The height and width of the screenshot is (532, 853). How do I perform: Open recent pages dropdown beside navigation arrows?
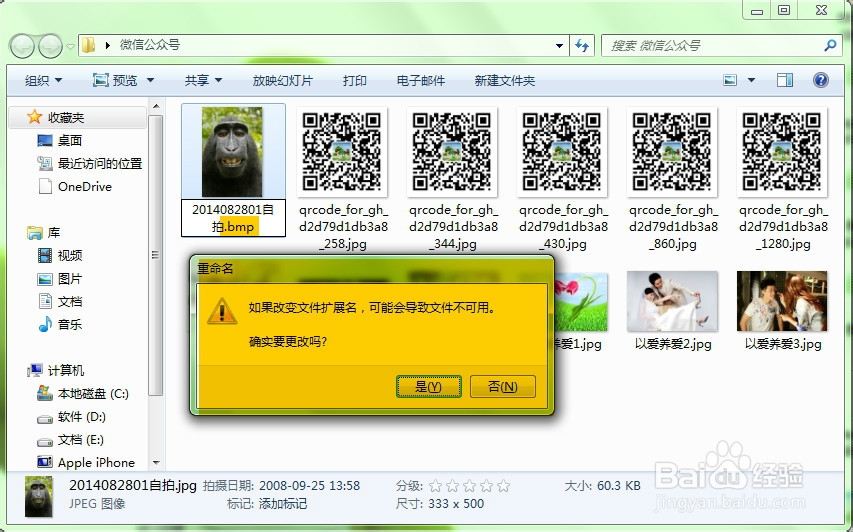pyautogui.click(x=70, y=47)
